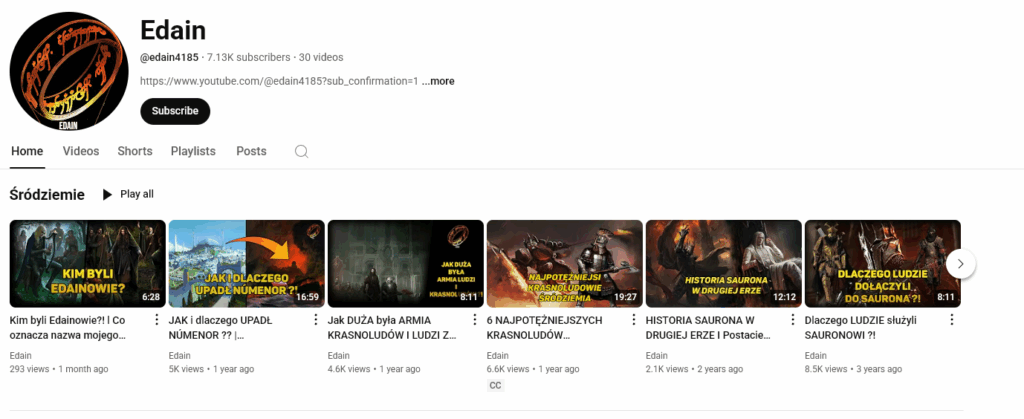Image resolution: width=1024 pixels, height=419 pixels.
Task: Open the channel search magnifier icon
Action: [301, 151]
